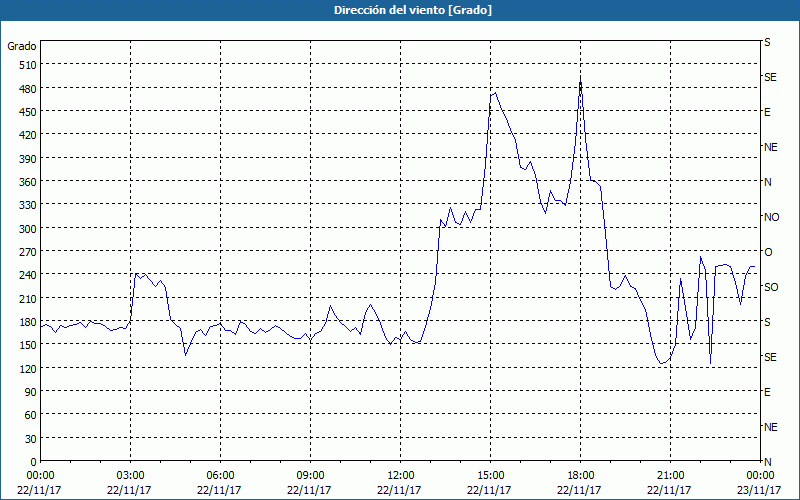Click the line's highest peak at 18:00

581,77
